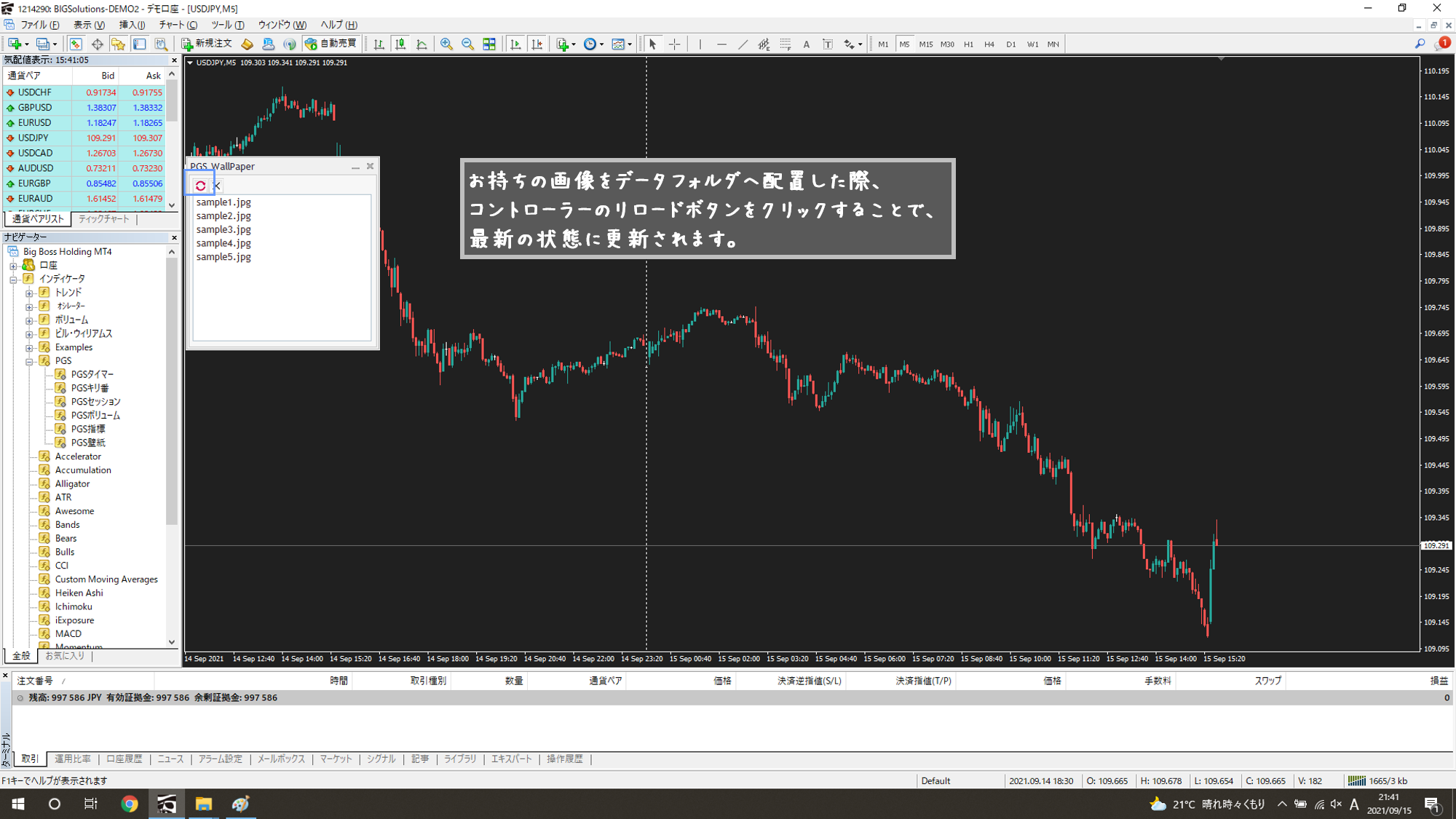Expand the トレンド indicator folder
Viewport: 1456px width, 819px height.
(29, 293)
